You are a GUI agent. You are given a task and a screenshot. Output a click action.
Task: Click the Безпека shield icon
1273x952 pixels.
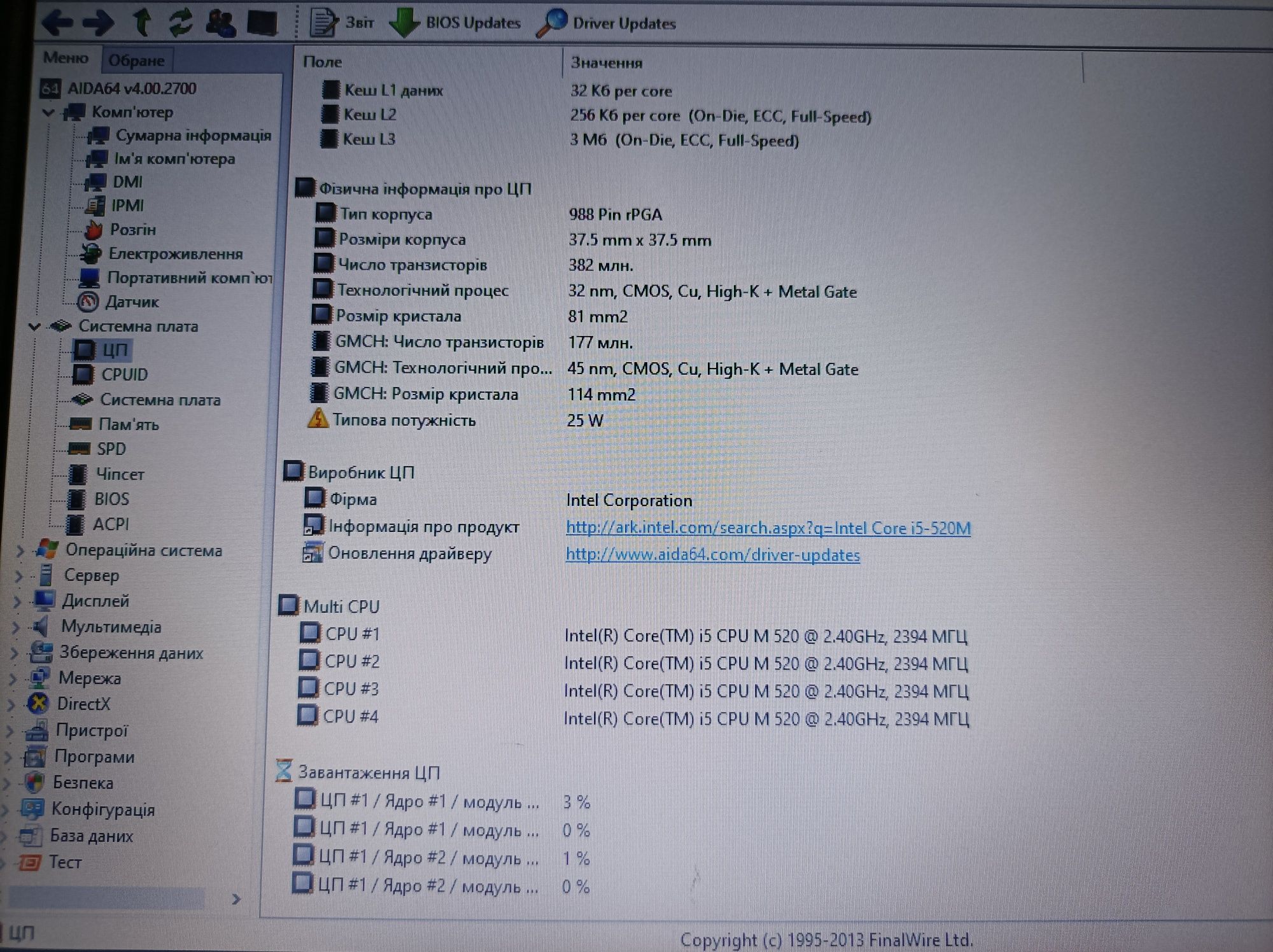[x=33, y=783]
